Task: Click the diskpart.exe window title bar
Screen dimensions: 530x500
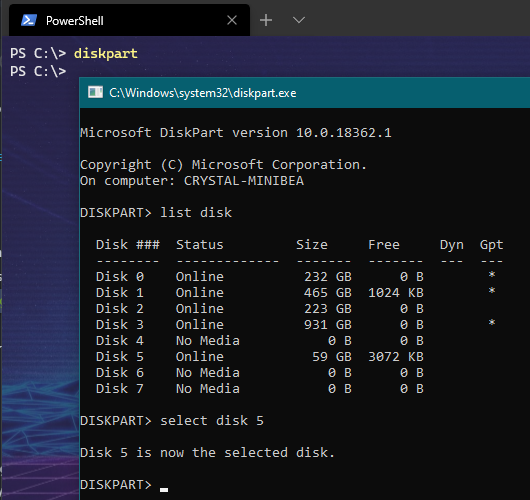Action: [x=305, y=93]
